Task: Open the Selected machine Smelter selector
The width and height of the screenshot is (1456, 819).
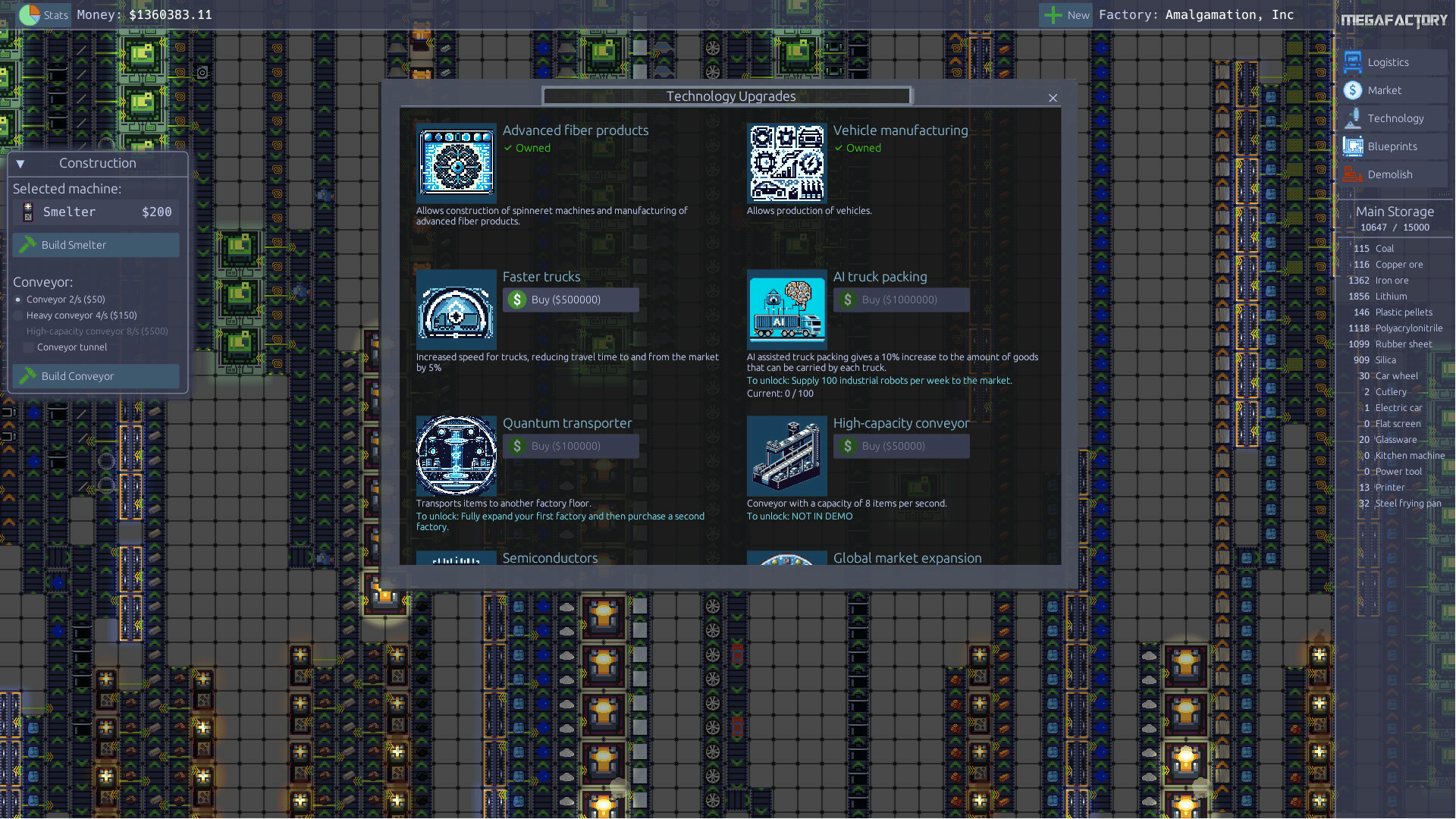Action: (96, 212)
